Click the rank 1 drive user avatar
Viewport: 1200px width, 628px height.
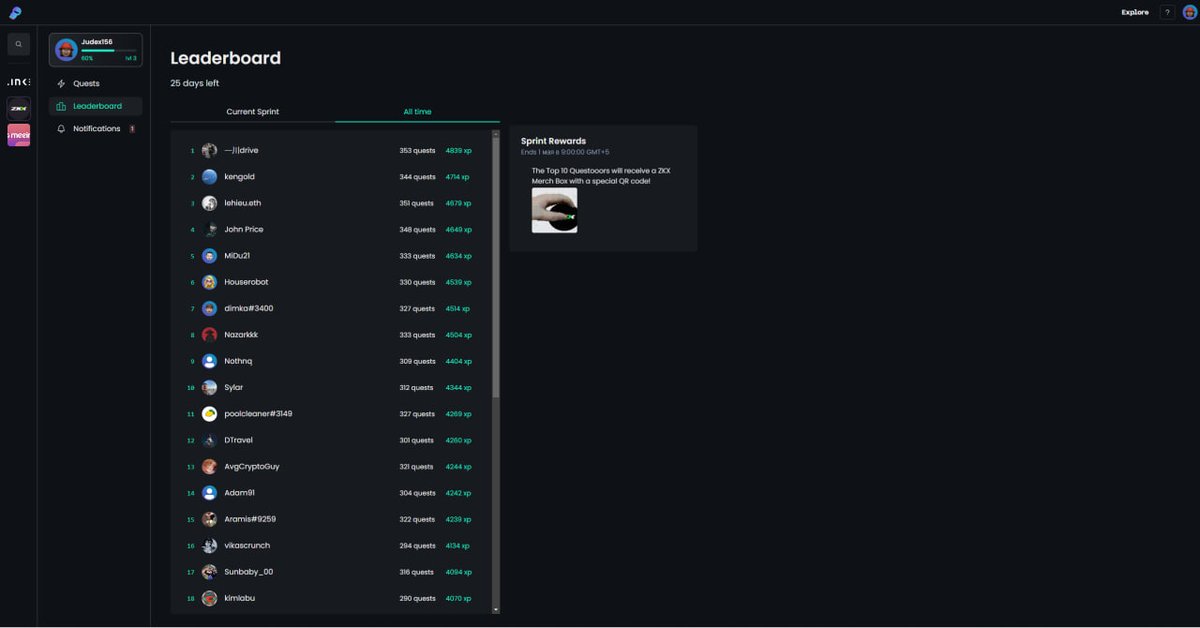pos(209,150)
